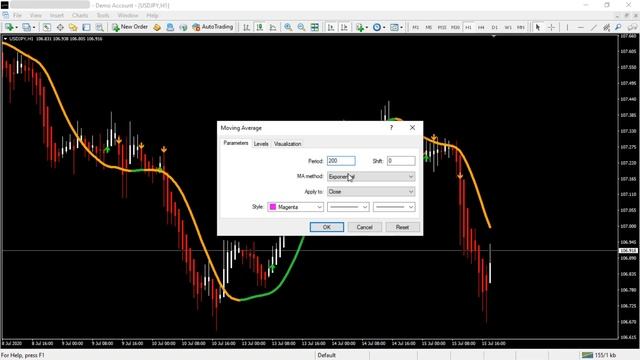
Task: Open the MA method dropdown
Action: pos(371,176)
